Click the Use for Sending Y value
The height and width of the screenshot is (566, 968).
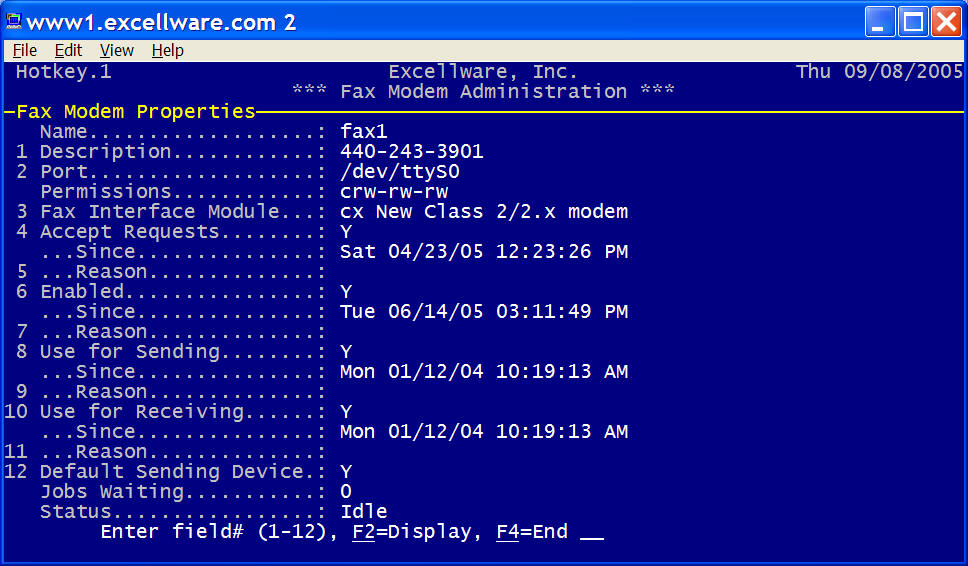coord(346,351)
